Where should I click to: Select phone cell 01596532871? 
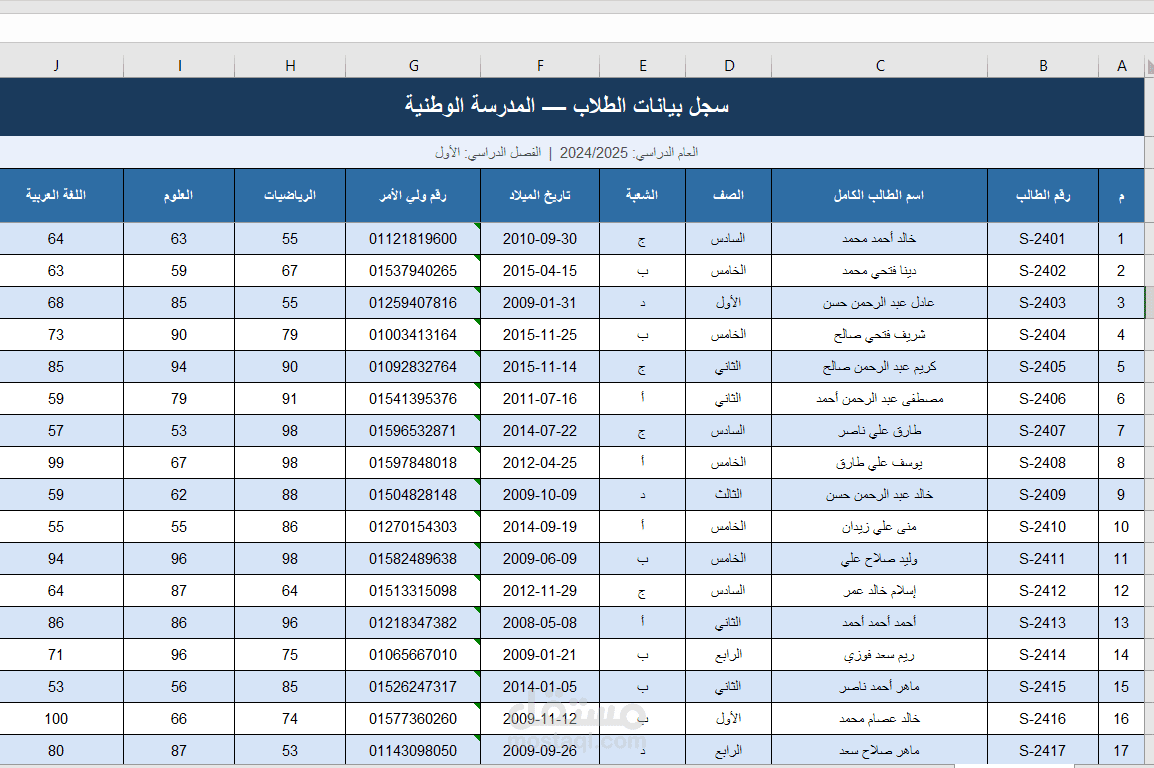coord(413,431)
